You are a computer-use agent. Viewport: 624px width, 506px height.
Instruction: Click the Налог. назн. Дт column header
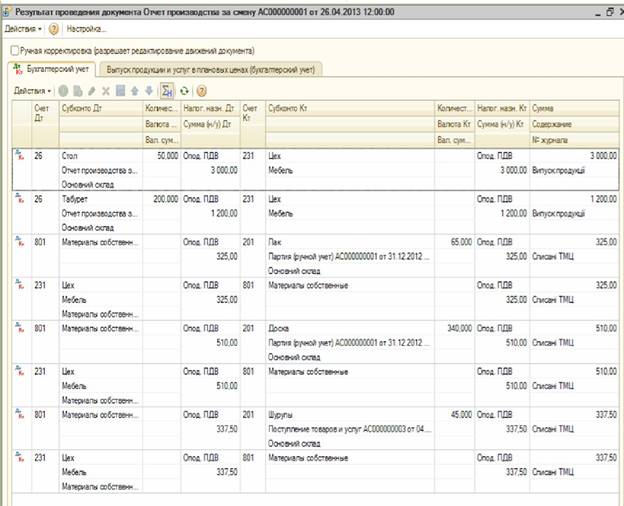[x=211, y=109]
